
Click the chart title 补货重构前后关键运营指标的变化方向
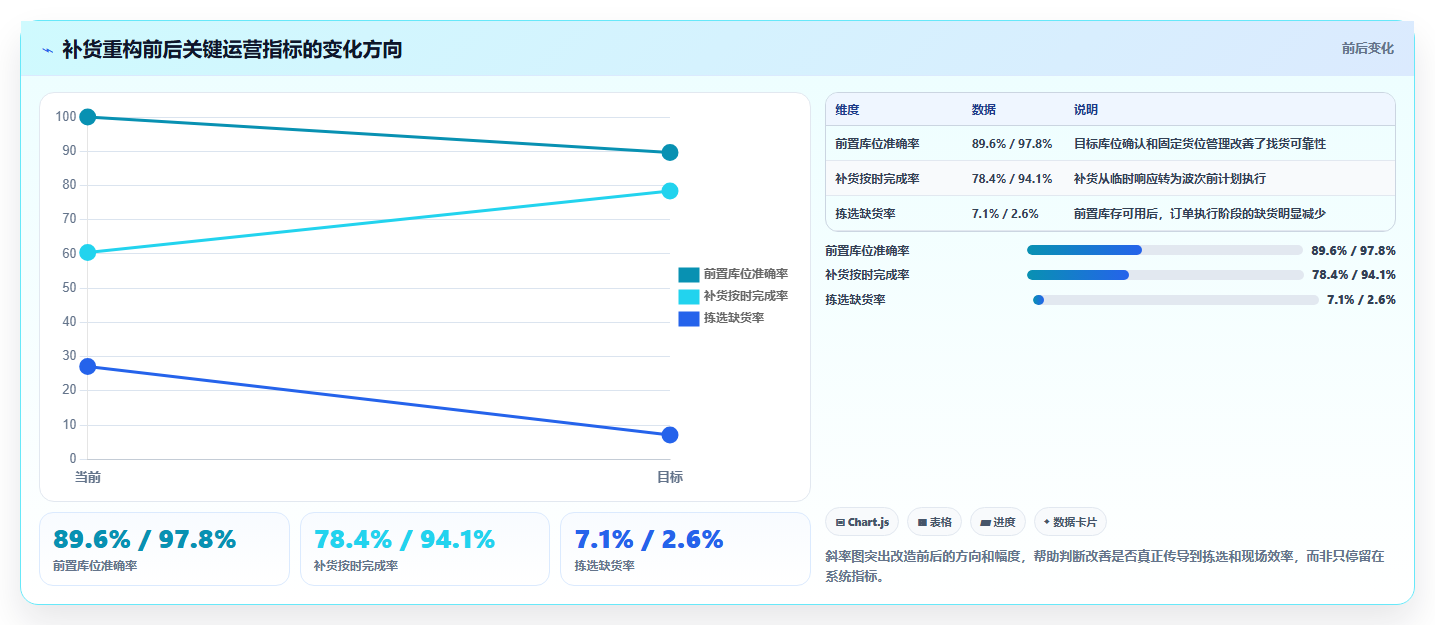point(232,50)
